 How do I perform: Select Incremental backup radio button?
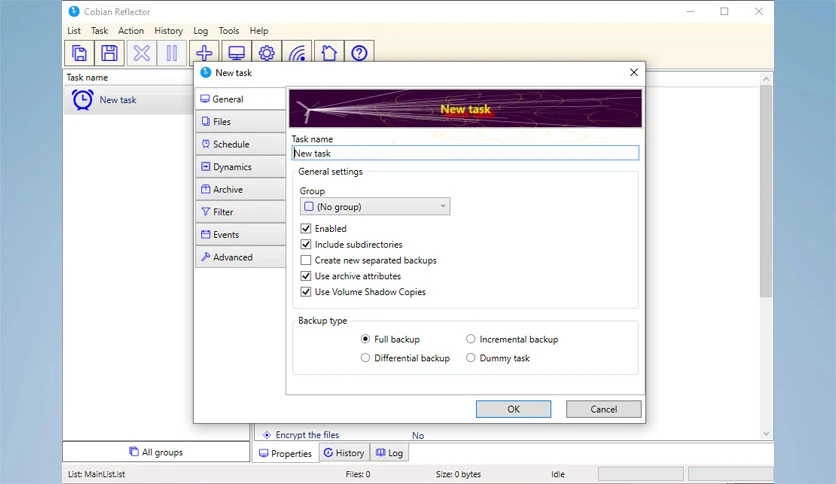(x=470, y=339)
